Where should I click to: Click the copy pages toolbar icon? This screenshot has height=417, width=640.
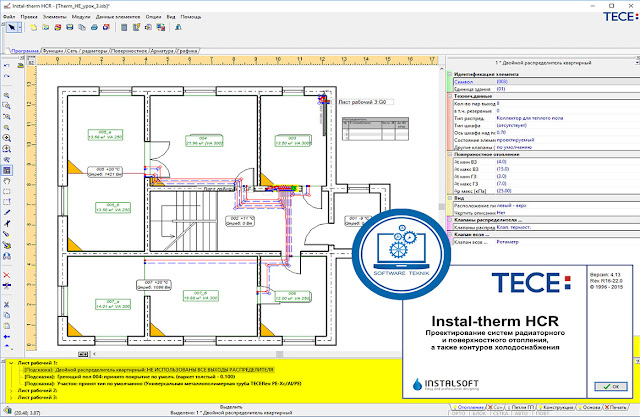click(x=82, y=27)
